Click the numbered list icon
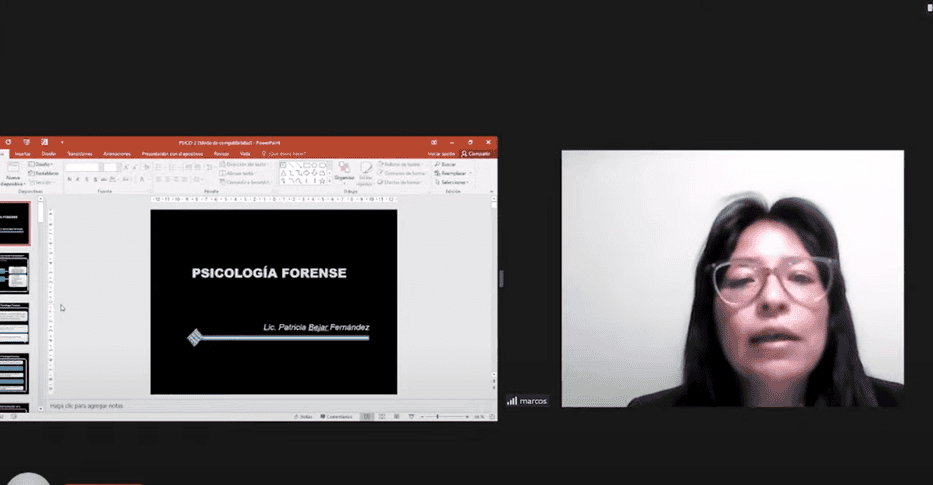Image resolution: width=933 pixels, height=485 pixels. point(174,167)
